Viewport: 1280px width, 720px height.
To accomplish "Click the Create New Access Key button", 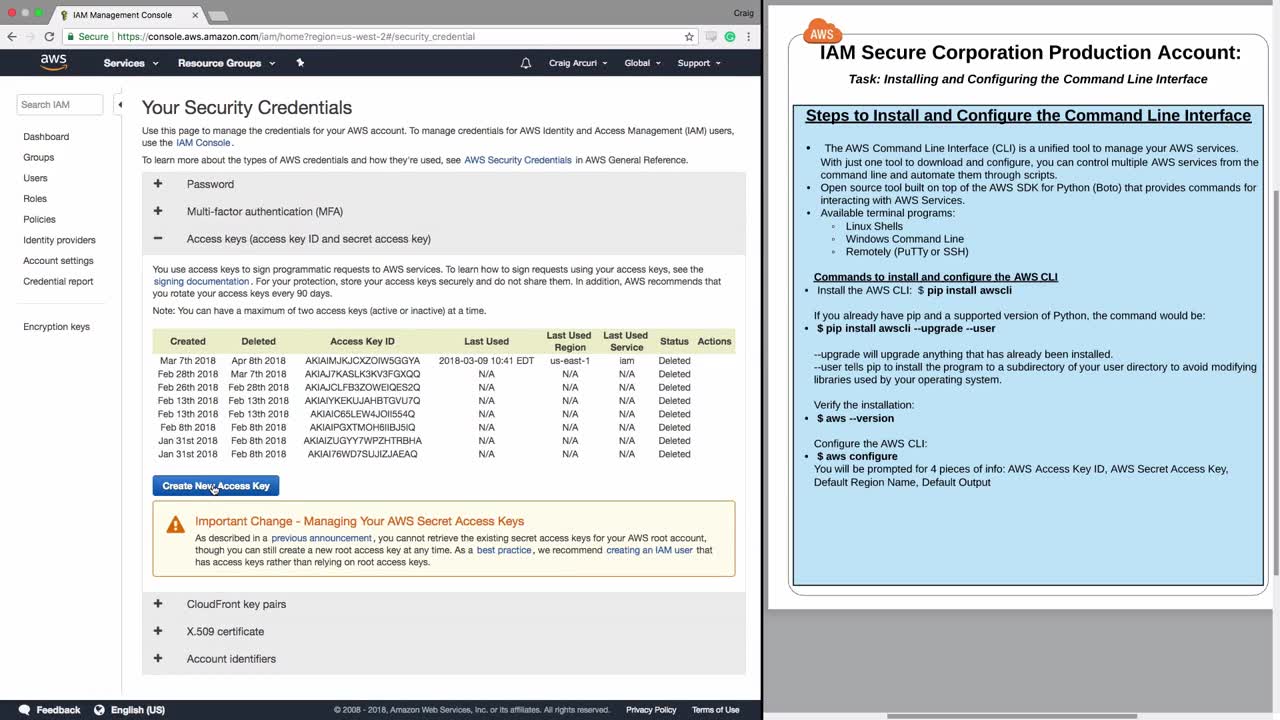I will click(216, 486).
